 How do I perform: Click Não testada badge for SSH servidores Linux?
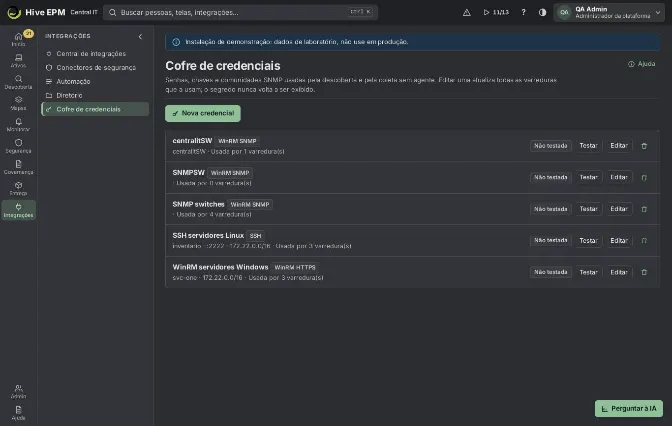coord(551,240)
